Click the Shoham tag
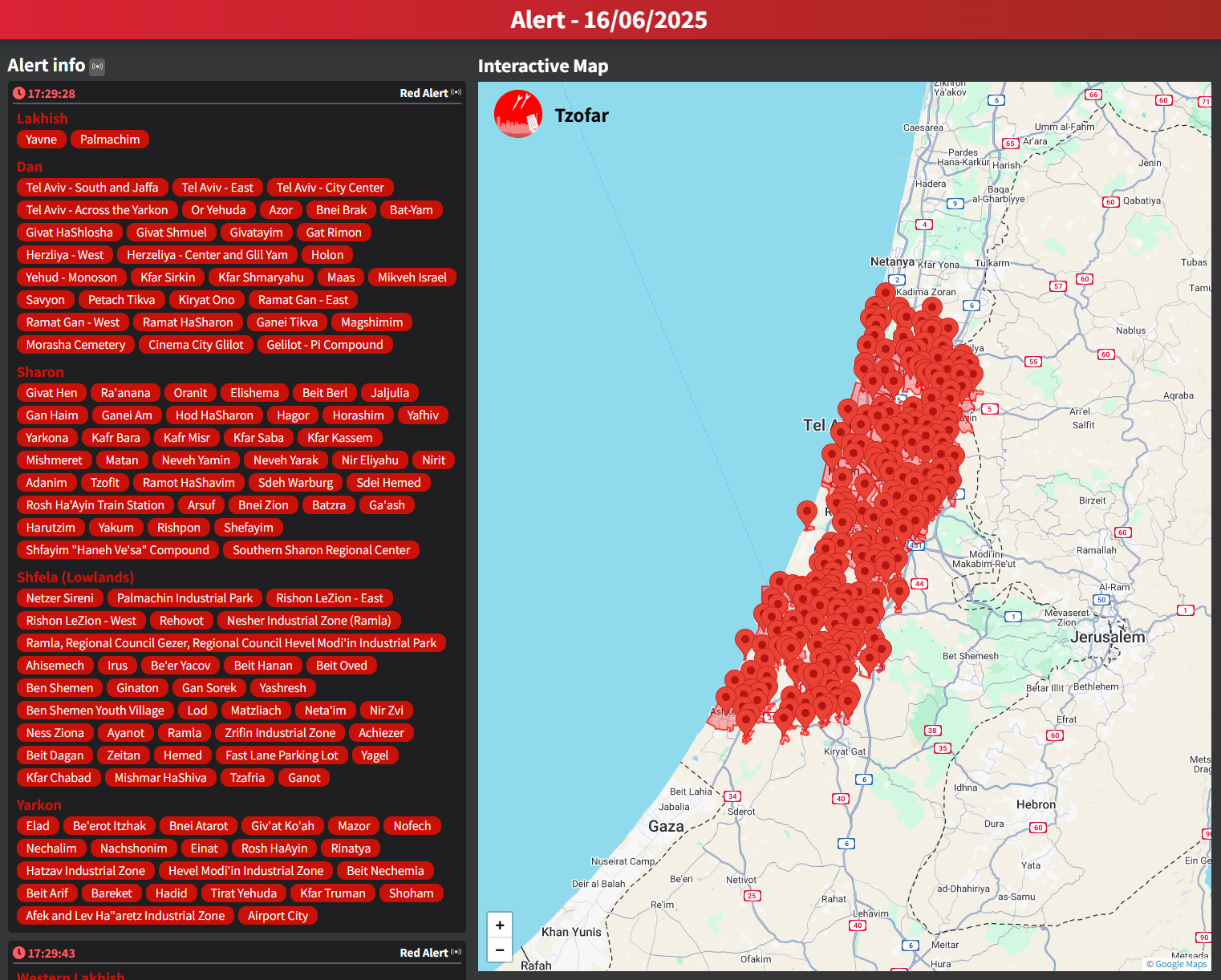 coord(412,893)
